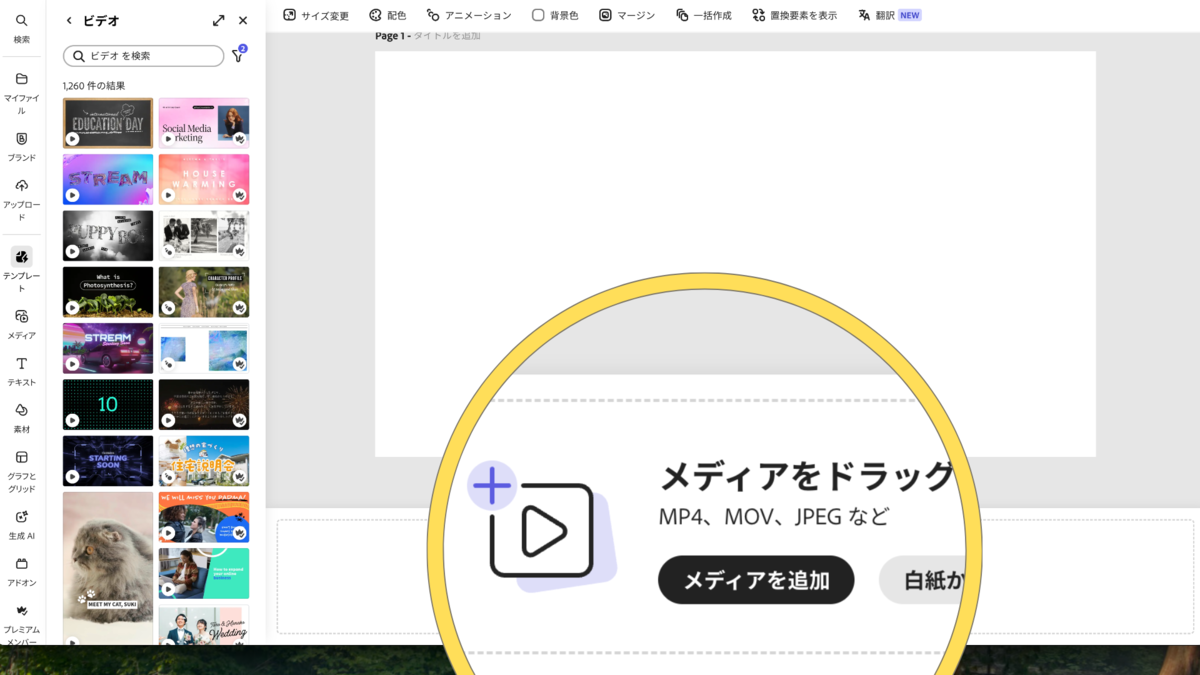Screen dimensions: 1200x675
Task: Select the テンプレート templates sidebar icon
Action: coord(21,269)
